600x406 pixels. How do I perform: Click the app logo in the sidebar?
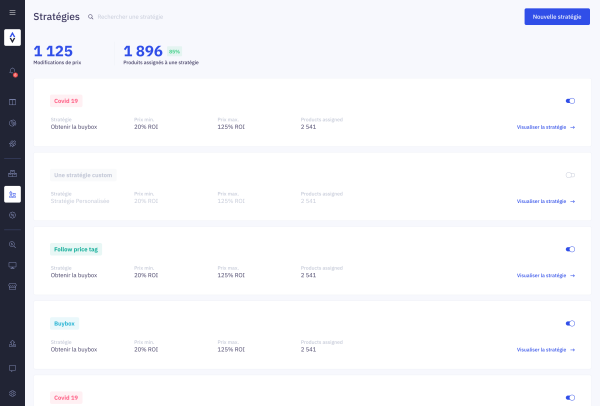click(x=12, y=38)
